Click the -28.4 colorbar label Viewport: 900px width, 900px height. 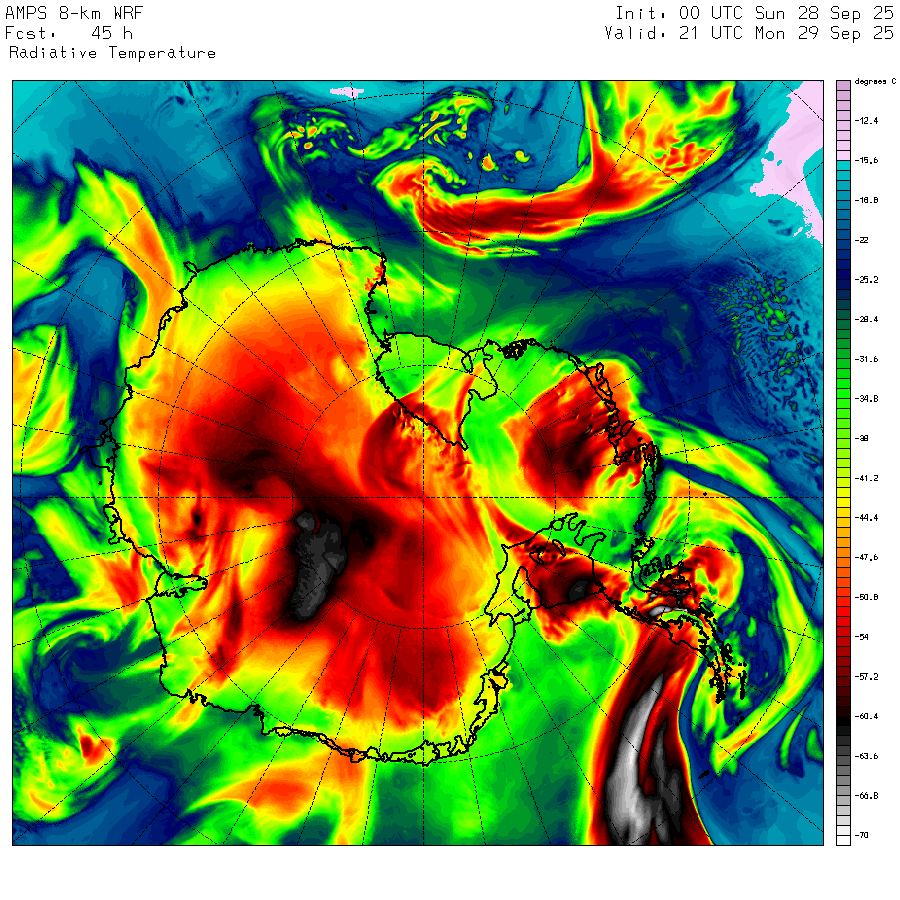tap(866, 320)
